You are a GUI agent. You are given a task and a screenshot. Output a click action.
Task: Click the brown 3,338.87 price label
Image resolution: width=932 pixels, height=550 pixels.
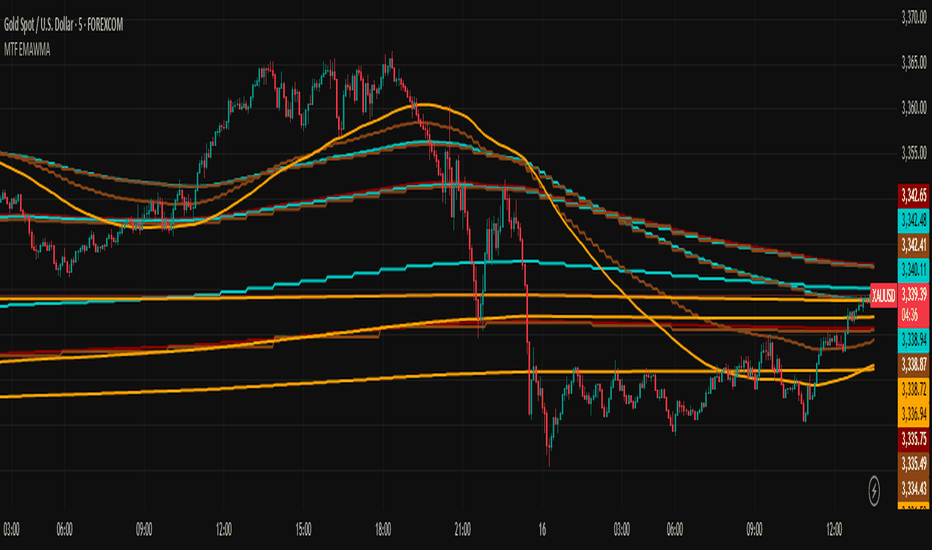(x=913, y=364)
